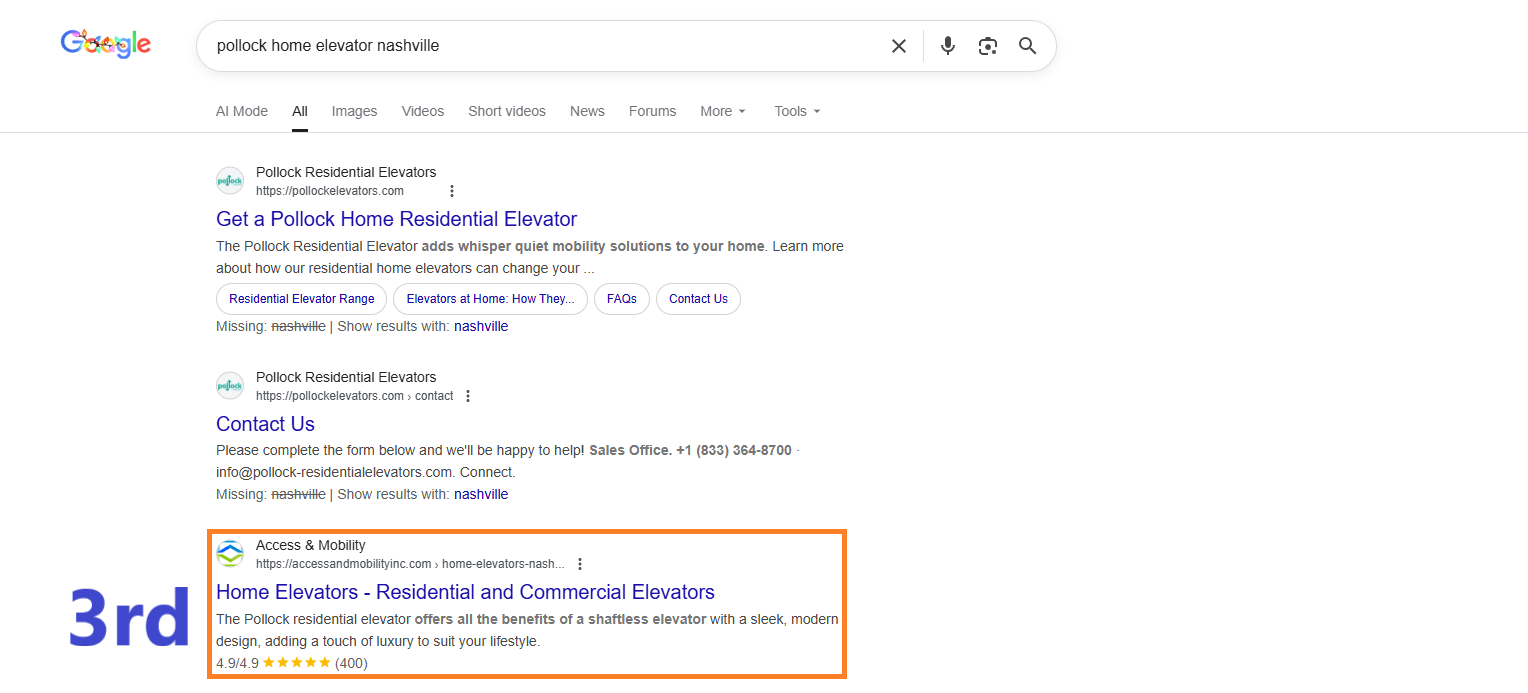
Task: Click the (400) review count
Action: [351, 663]
